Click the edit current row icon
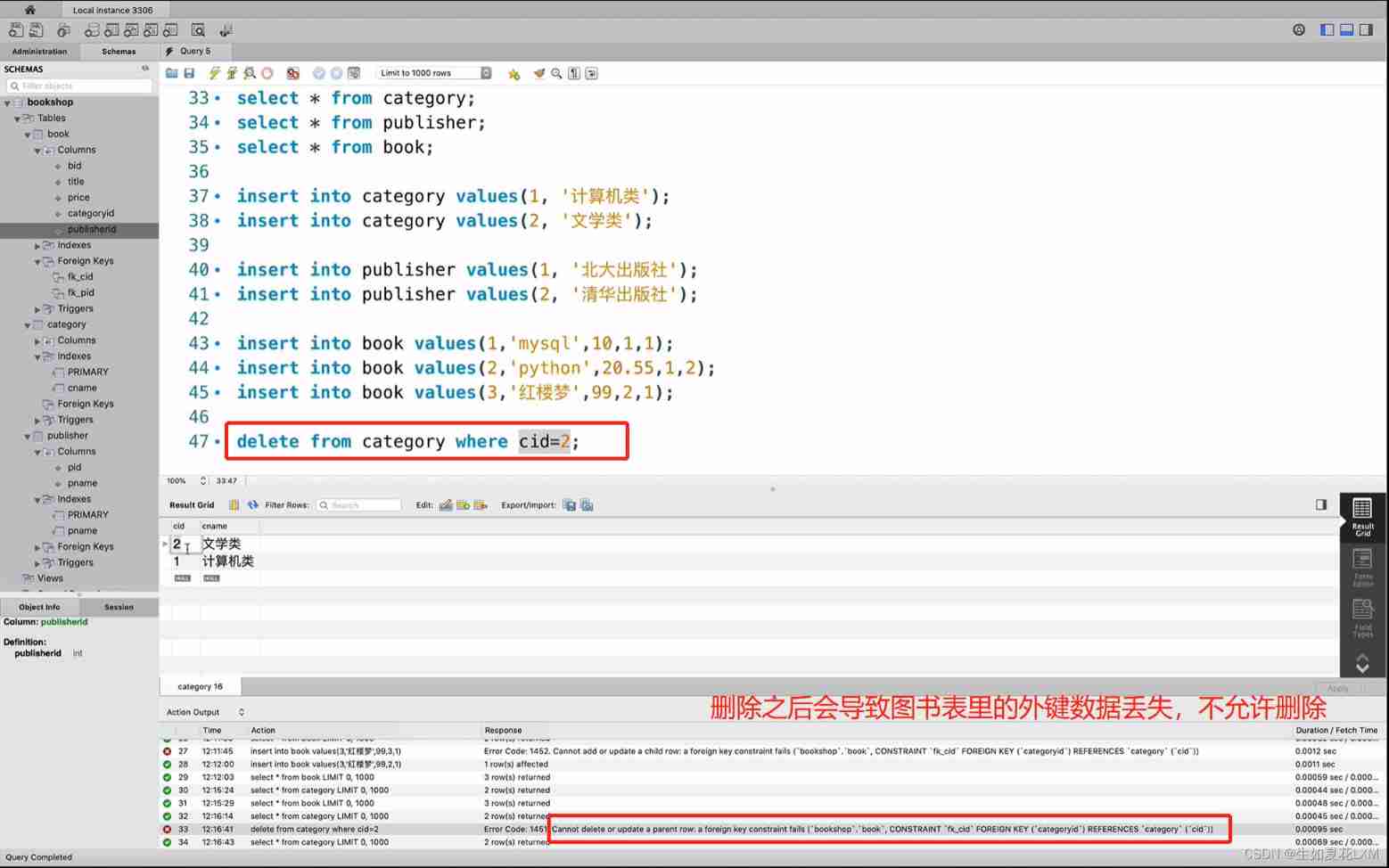Screen dimensions: 1389x868 click(x=446, y=504)
